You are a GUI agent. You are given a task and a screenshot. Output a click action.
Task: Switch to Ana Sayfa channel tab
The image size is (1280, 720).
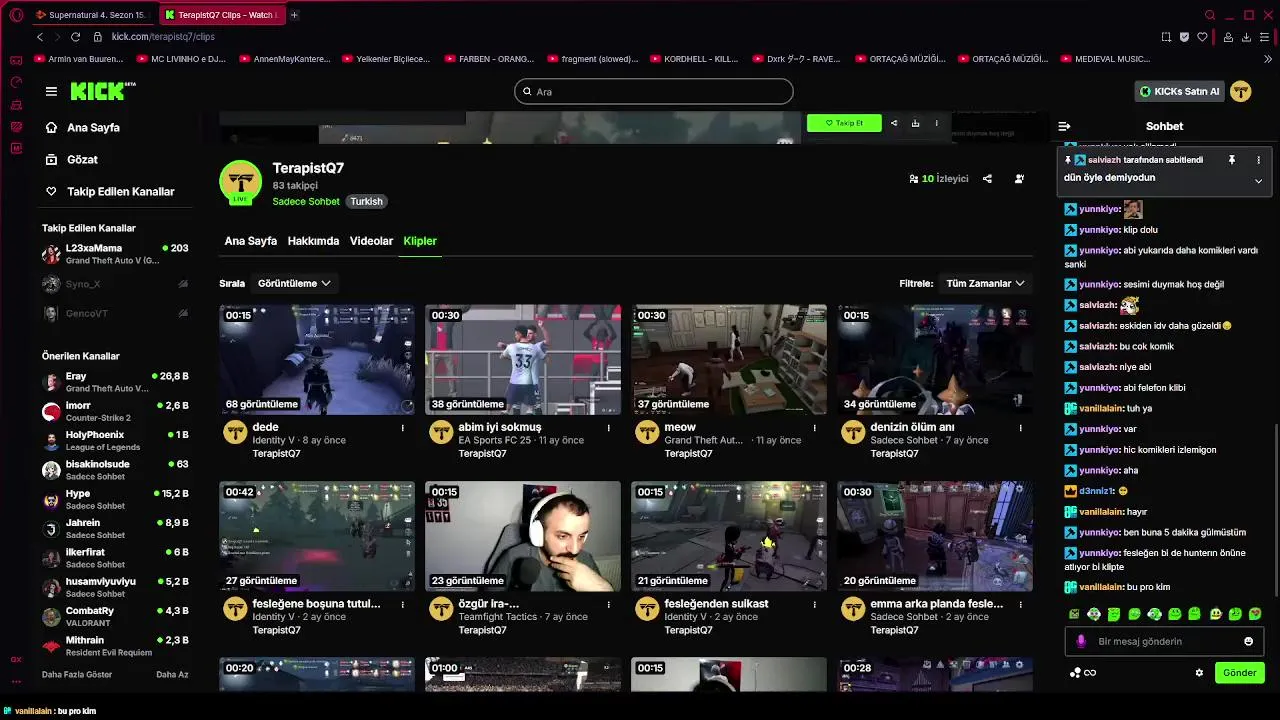(250, 241)
